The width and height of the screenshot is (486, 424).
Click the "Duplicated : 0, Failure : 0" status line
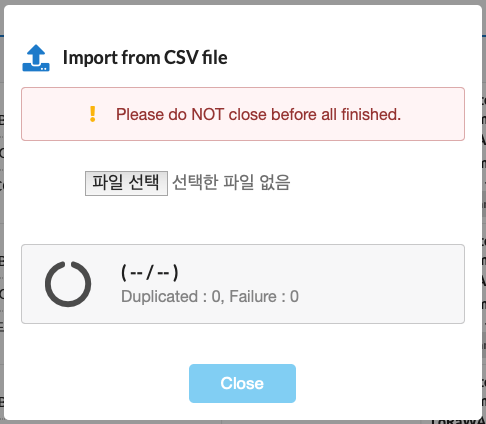[210, 296]
